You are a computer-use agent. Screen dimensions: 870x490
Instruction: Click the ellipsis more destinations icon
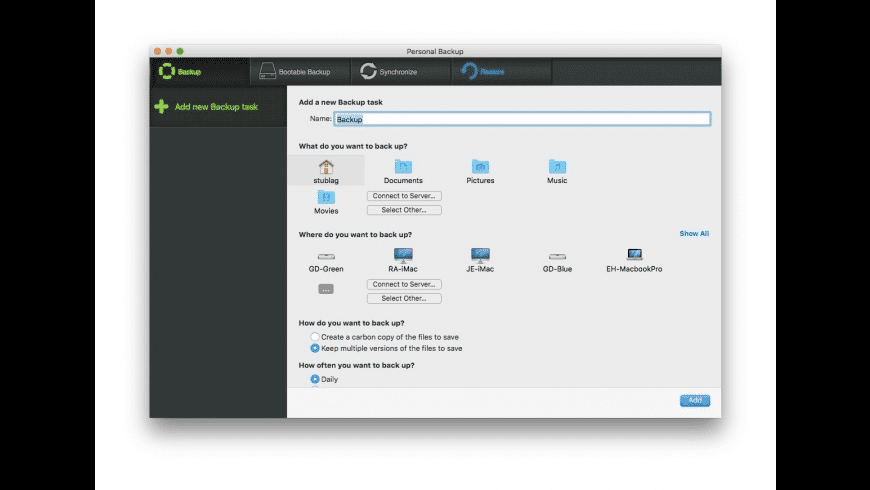click(326, 289)
